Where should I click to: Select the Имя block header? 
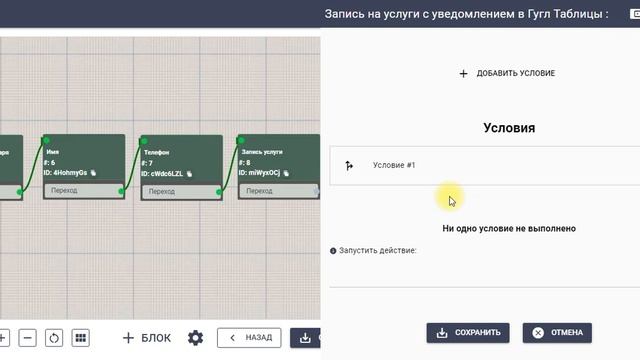click(x=84, y=159)
